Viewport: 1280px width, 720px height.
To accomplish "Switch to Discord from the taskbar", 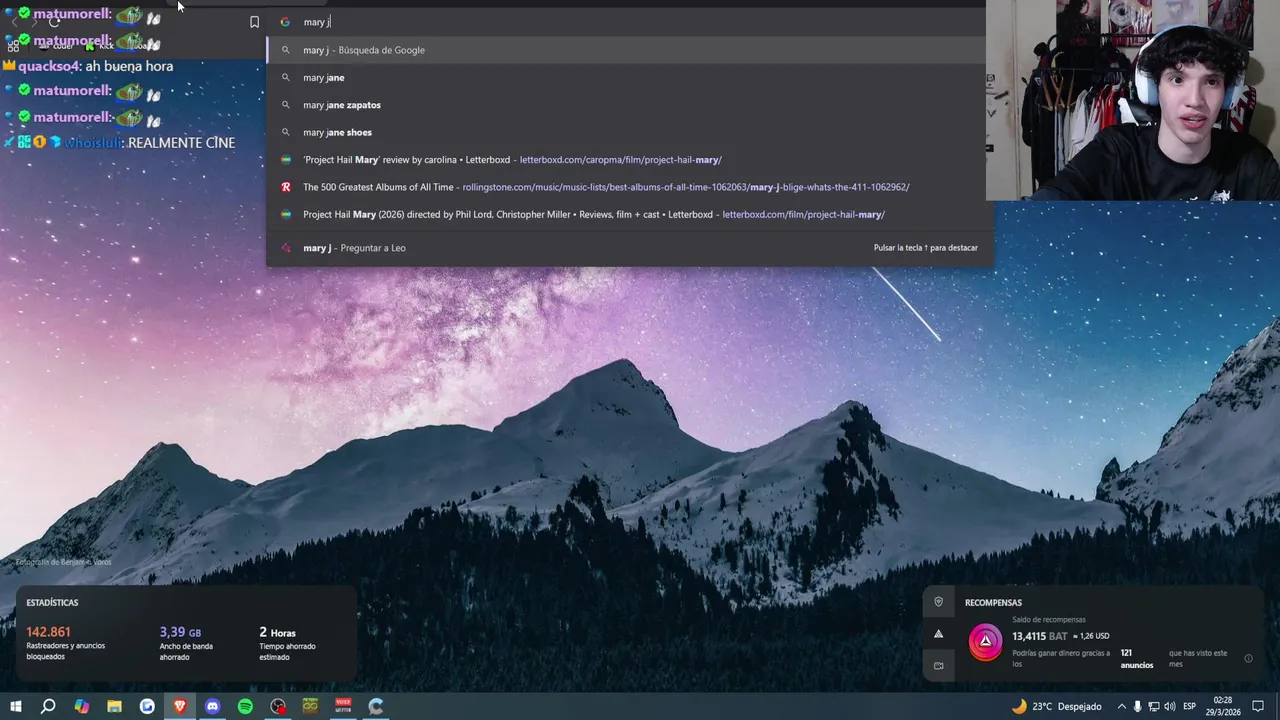I will (x=212, y=706).
